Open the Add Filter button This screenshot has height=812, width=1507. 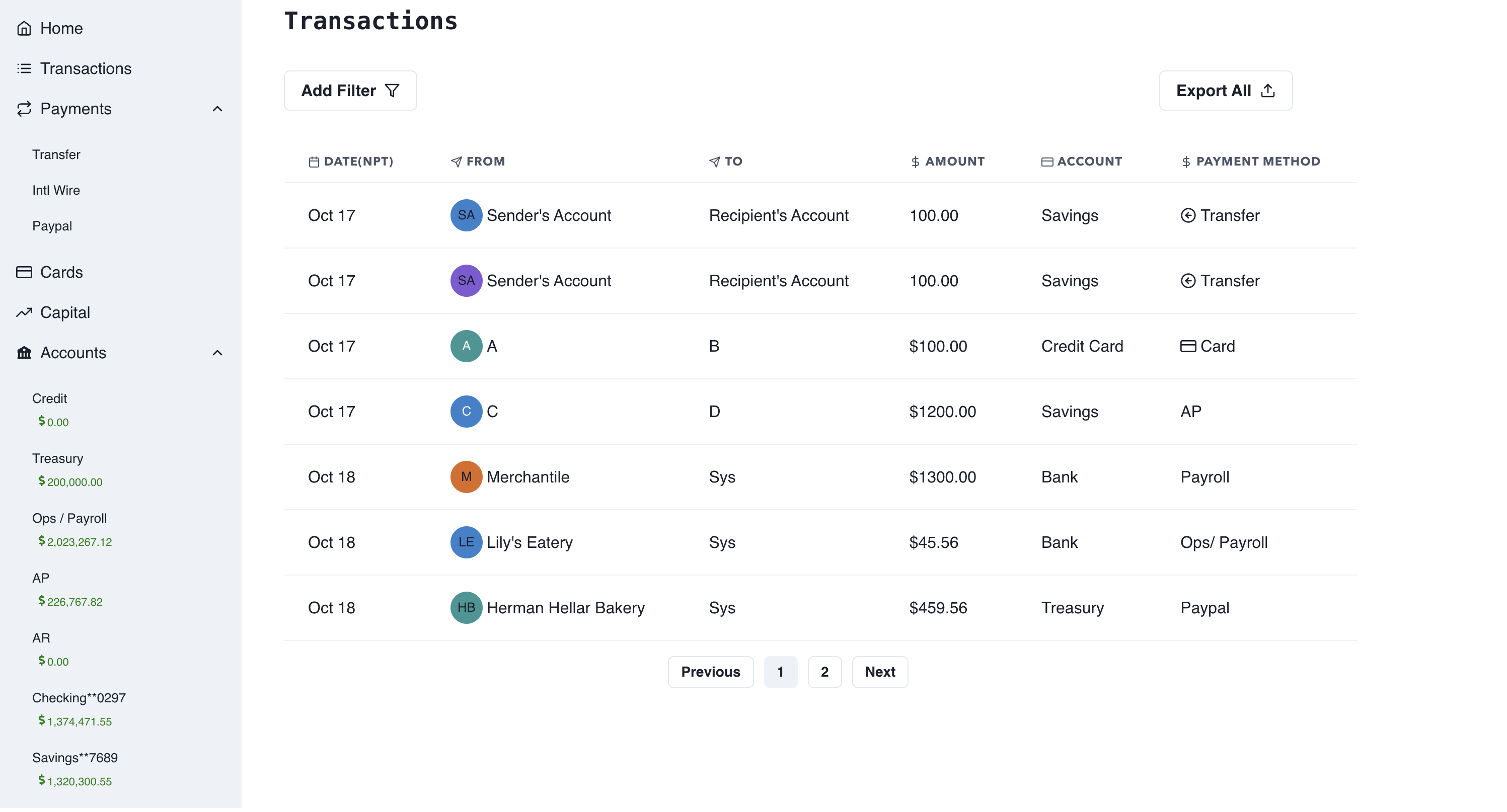coord(350,91)
